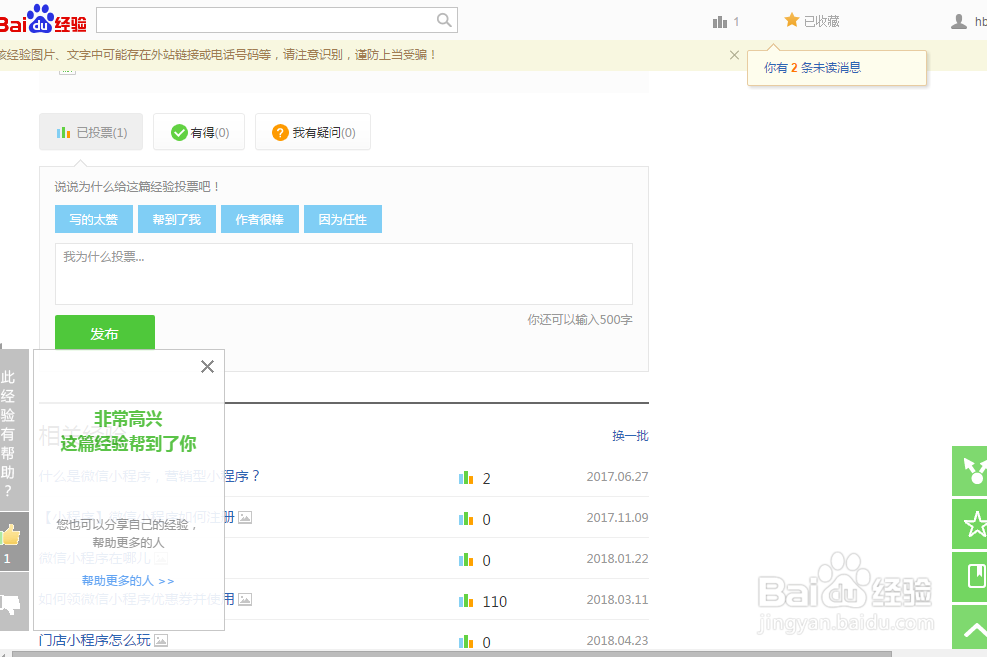Select the 有得(0) tab
Screen dimensions: 987x657
coord(199,132)
